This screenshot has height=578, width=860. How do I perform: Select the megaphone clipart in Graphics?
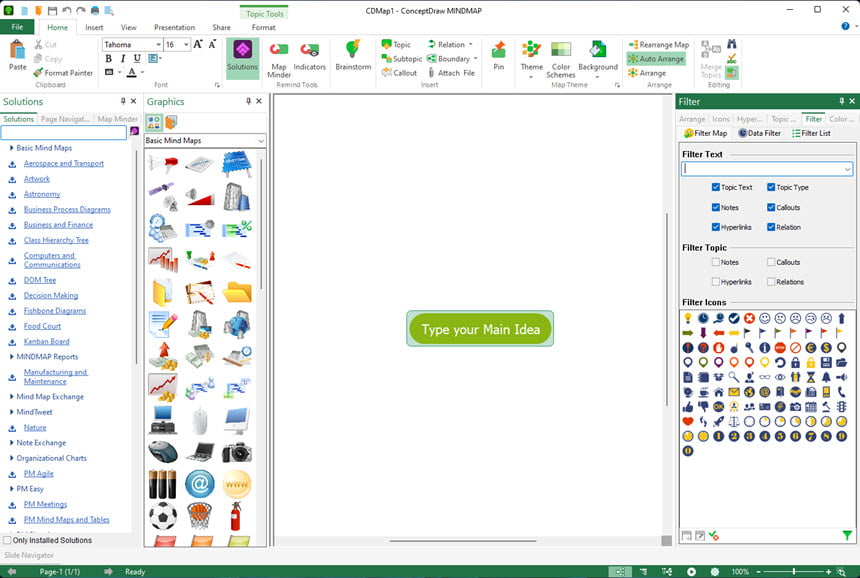tap(163, 163)
